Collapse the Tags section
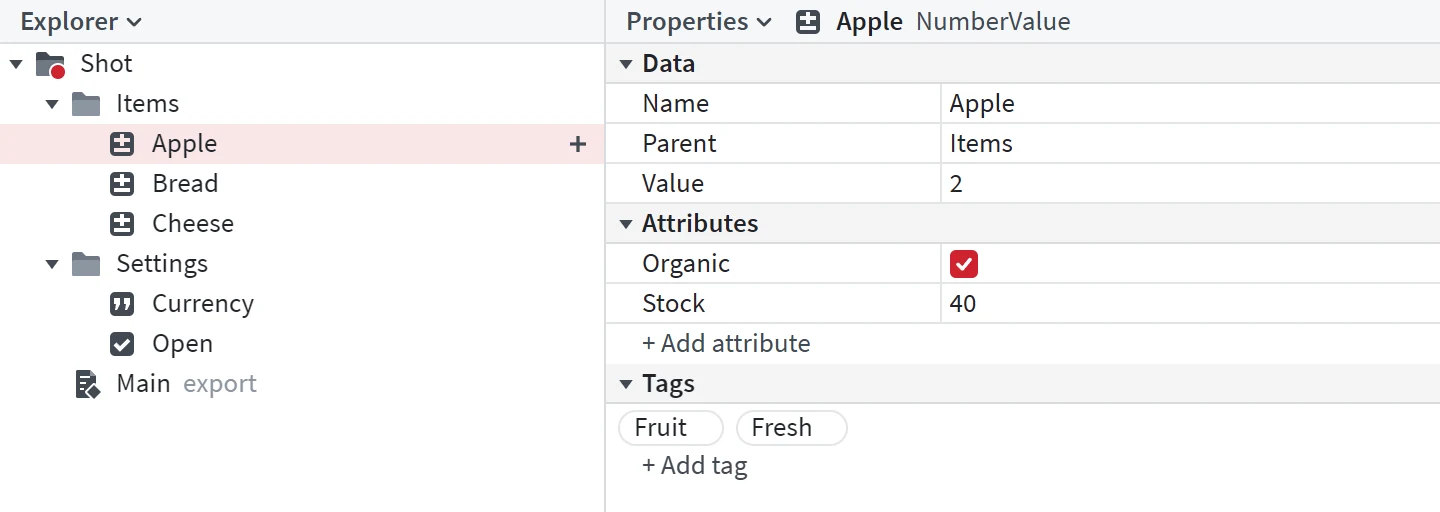This screenshot has height=512, width=1440. (x=626, y=384)
